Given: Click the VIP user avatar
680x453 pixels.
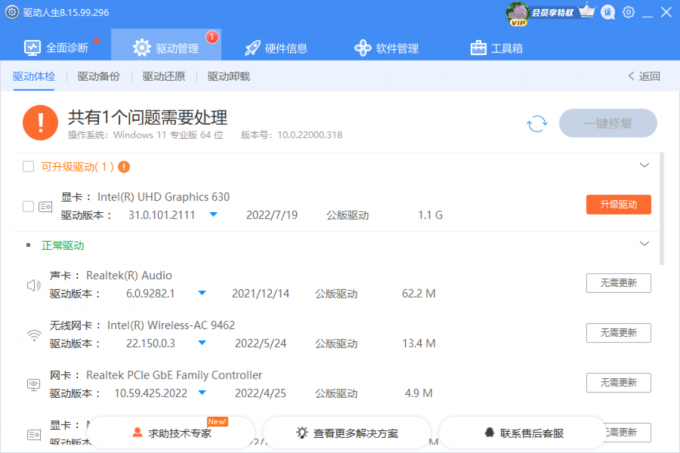Looking at the screenshot, I should tap(517, 13).
